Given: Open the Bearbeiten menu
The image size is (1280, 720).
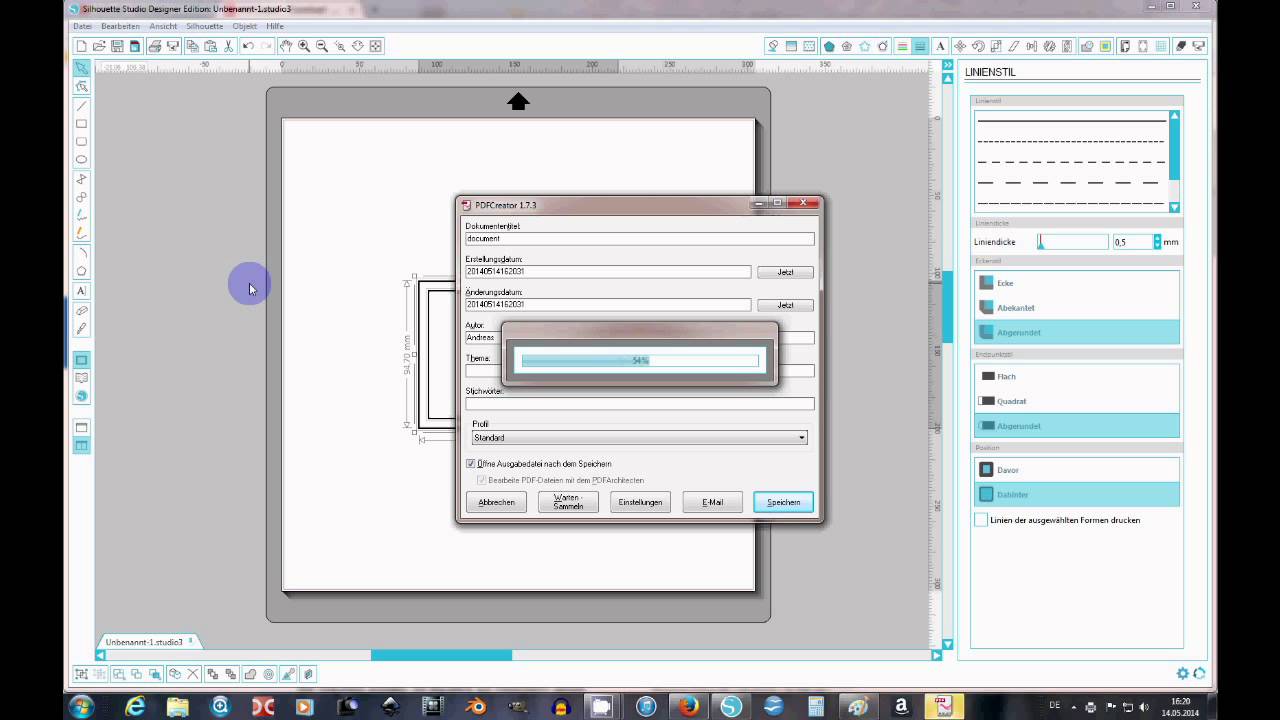Looking at the screenshot, I should 120,26.
